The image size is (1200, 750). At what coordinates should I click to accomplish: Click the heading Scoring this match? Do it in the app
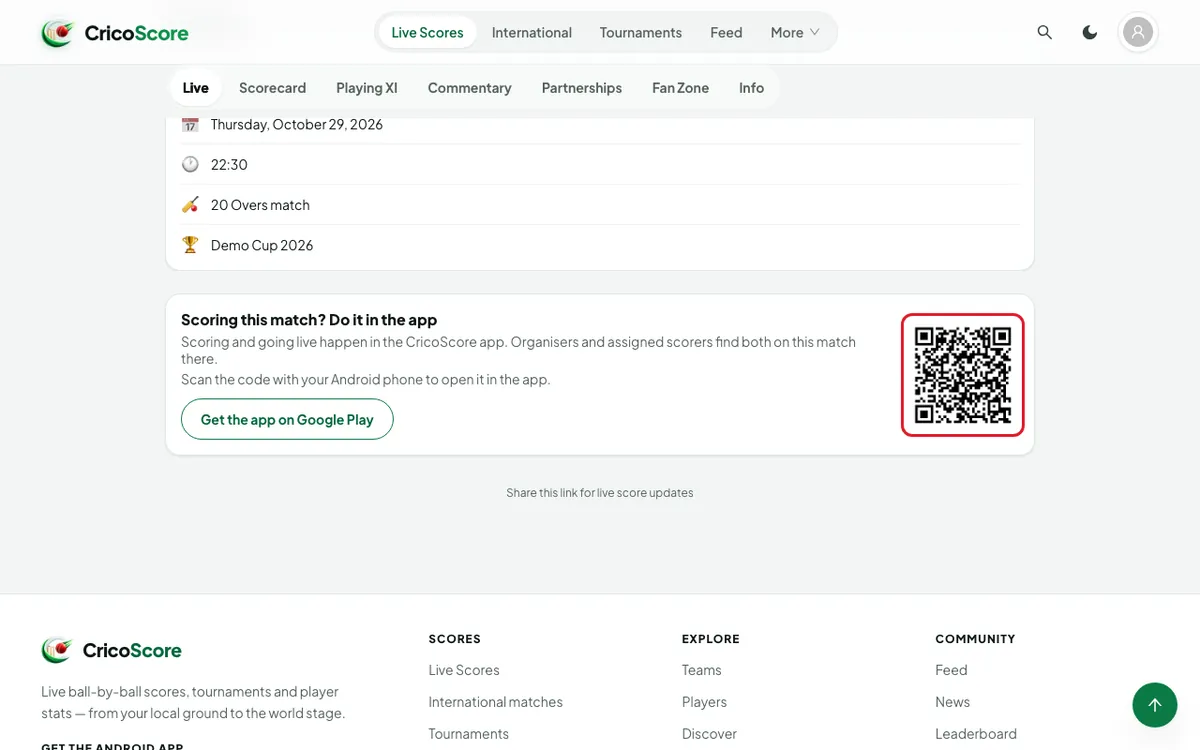pyautogui.click(x=309, y=320)
